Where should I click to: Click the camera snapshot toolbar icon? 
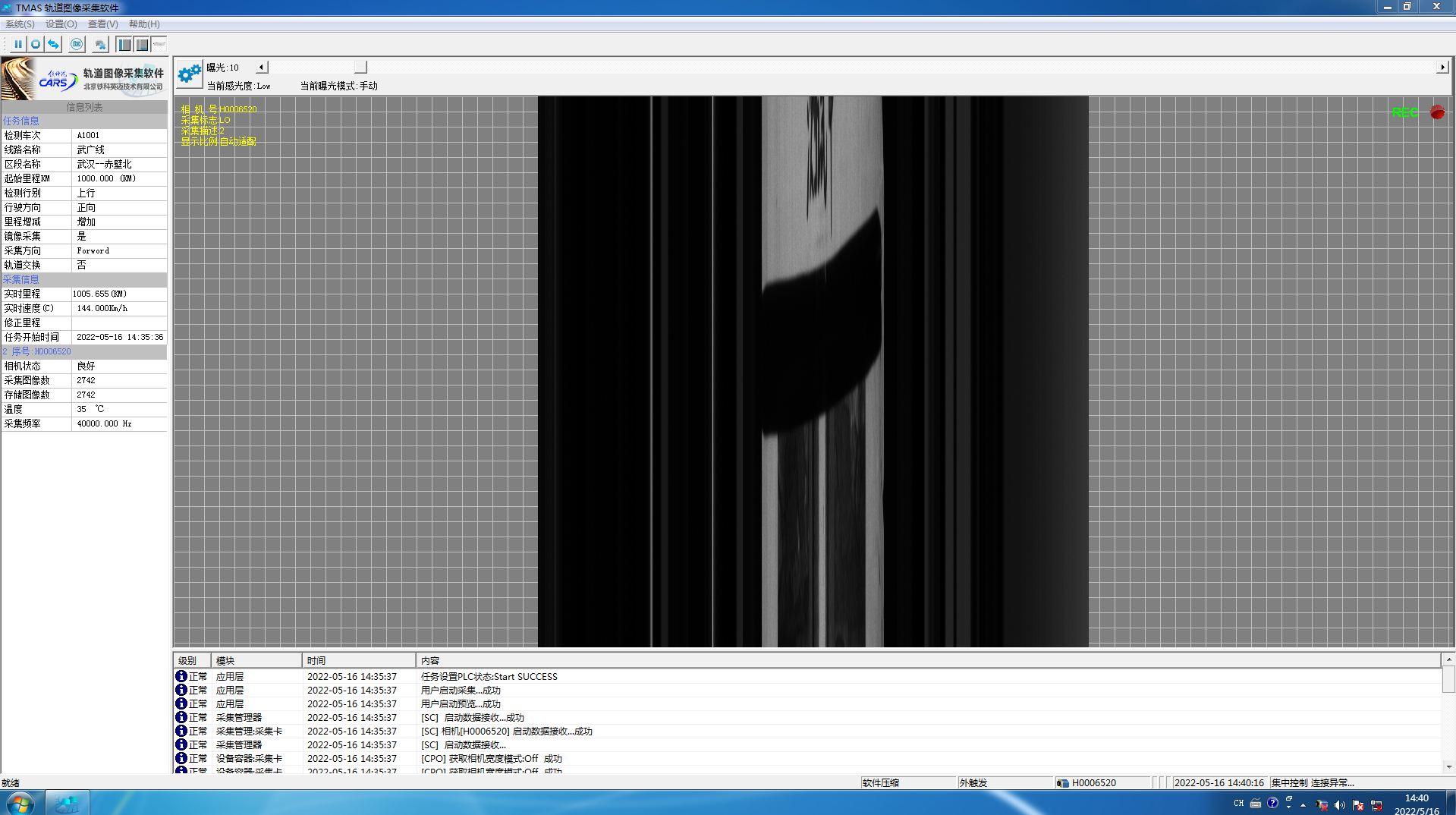(x=77, y=45)
